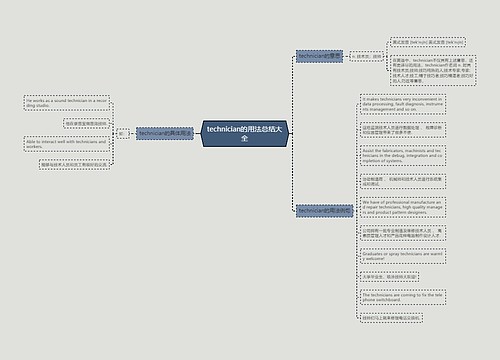The height and width of the screenshot is (360, 500).
Task: Click the pronunciation node with [tek'nɪʃn]
Action: pyautogui.click(x=428, y=42)
